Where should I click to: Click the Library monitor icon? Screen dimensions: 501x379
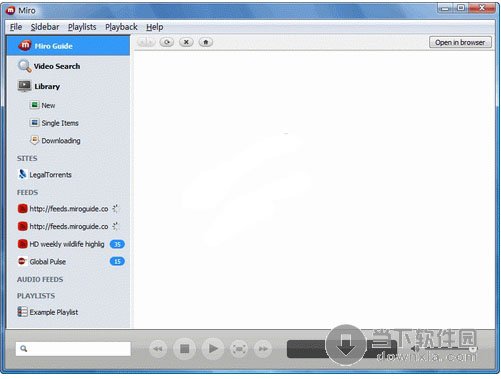pyautogui.click(x=24, y=86)
